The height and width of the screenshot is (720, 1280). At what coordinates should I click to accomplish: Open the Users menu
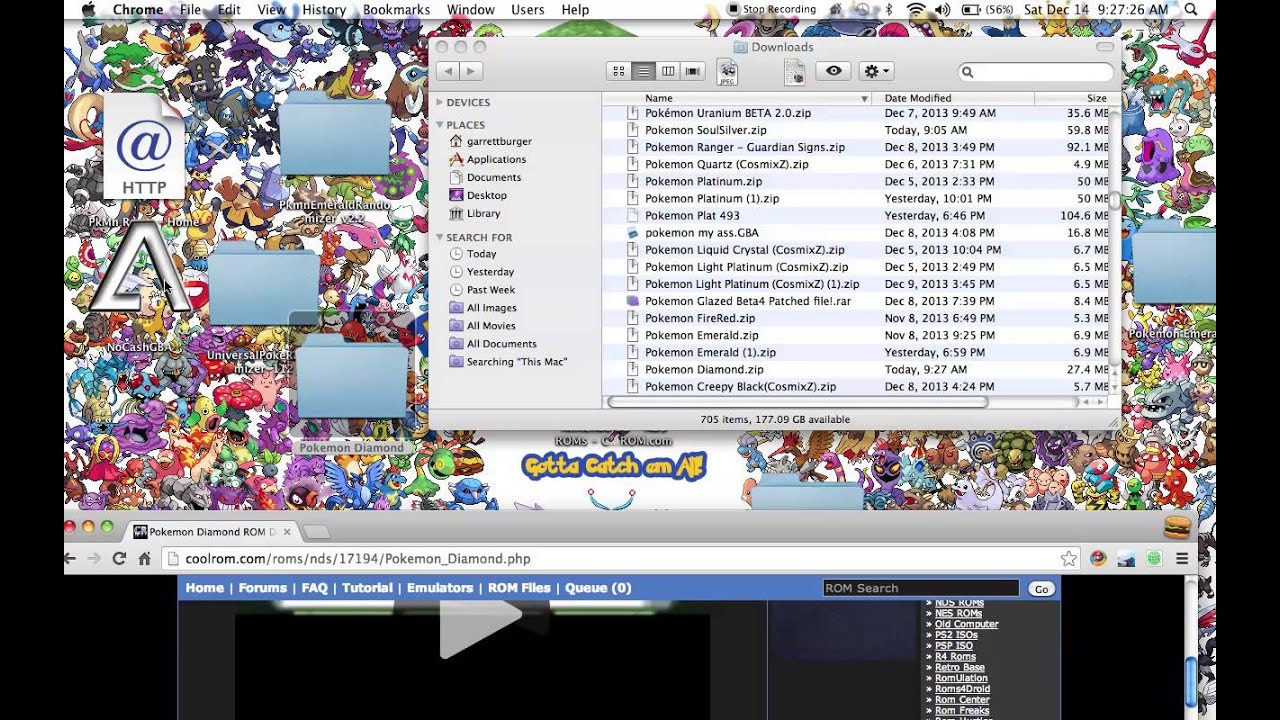click(527, 9)
